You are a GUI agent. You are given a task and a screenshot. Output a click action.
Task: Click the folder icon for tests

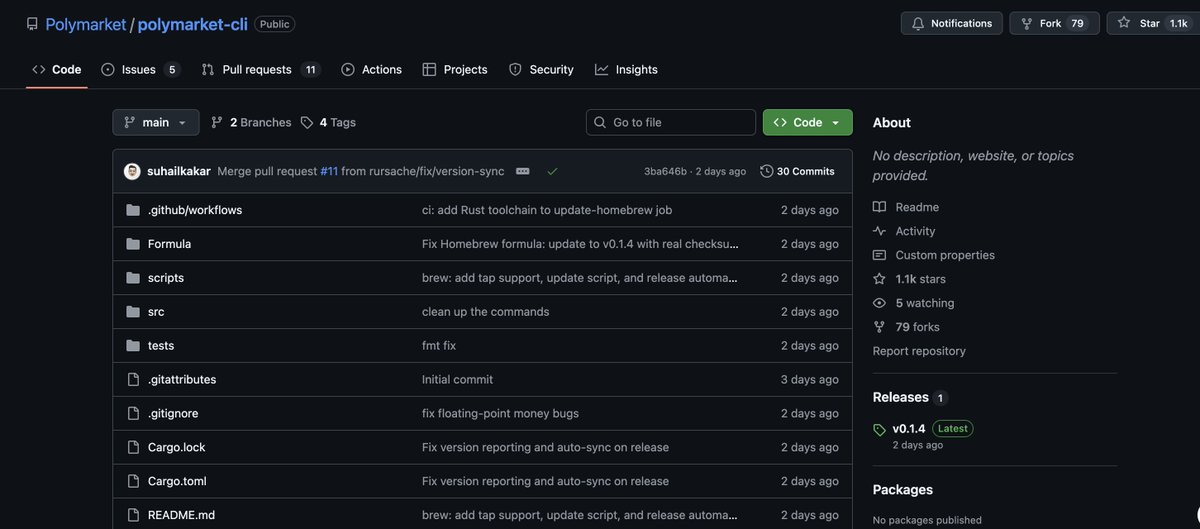(133, 346)
